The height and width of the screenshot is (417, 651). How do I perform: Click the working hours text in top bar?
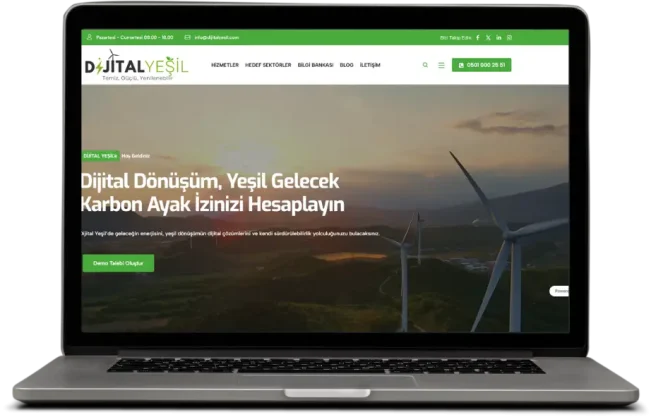(125, 37)
